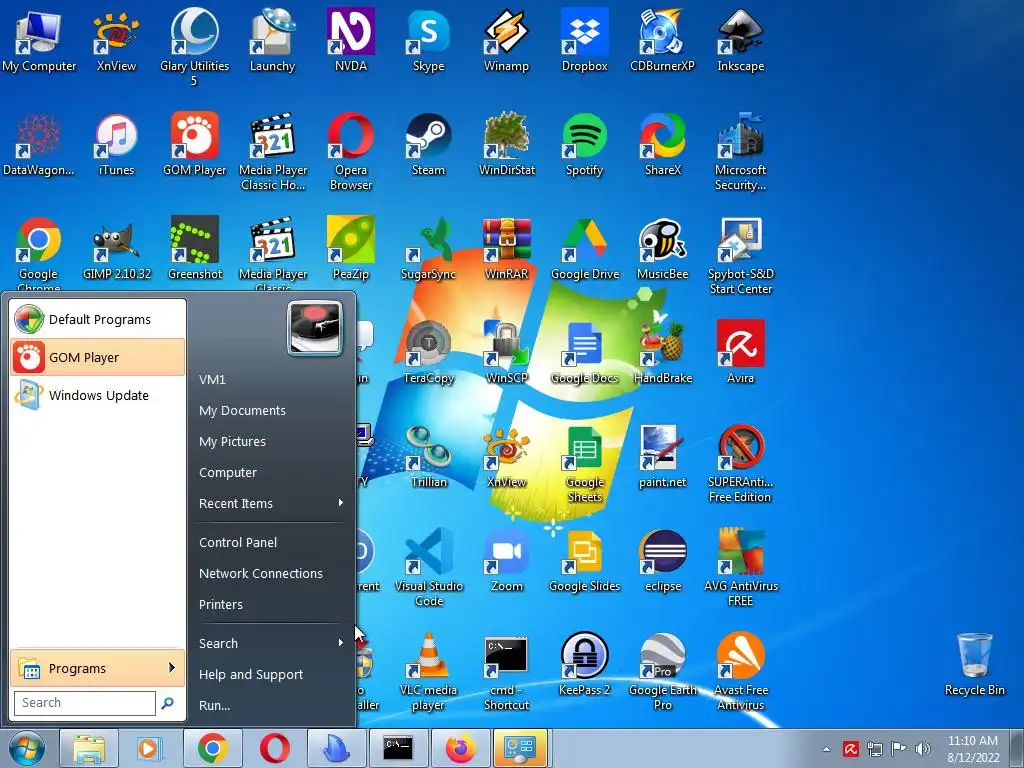Select the Avira desktop shortcut
The width and height of the screenshot is (1024, 768).
click(741, 351)
